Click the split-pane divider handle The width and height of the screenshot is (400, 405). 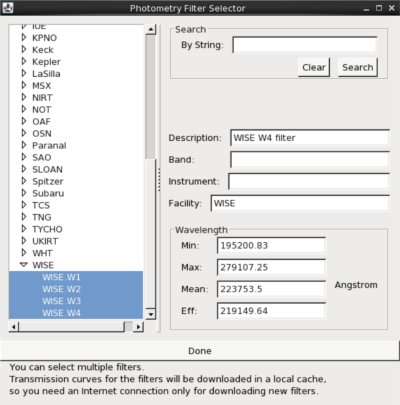click(159, 179)
